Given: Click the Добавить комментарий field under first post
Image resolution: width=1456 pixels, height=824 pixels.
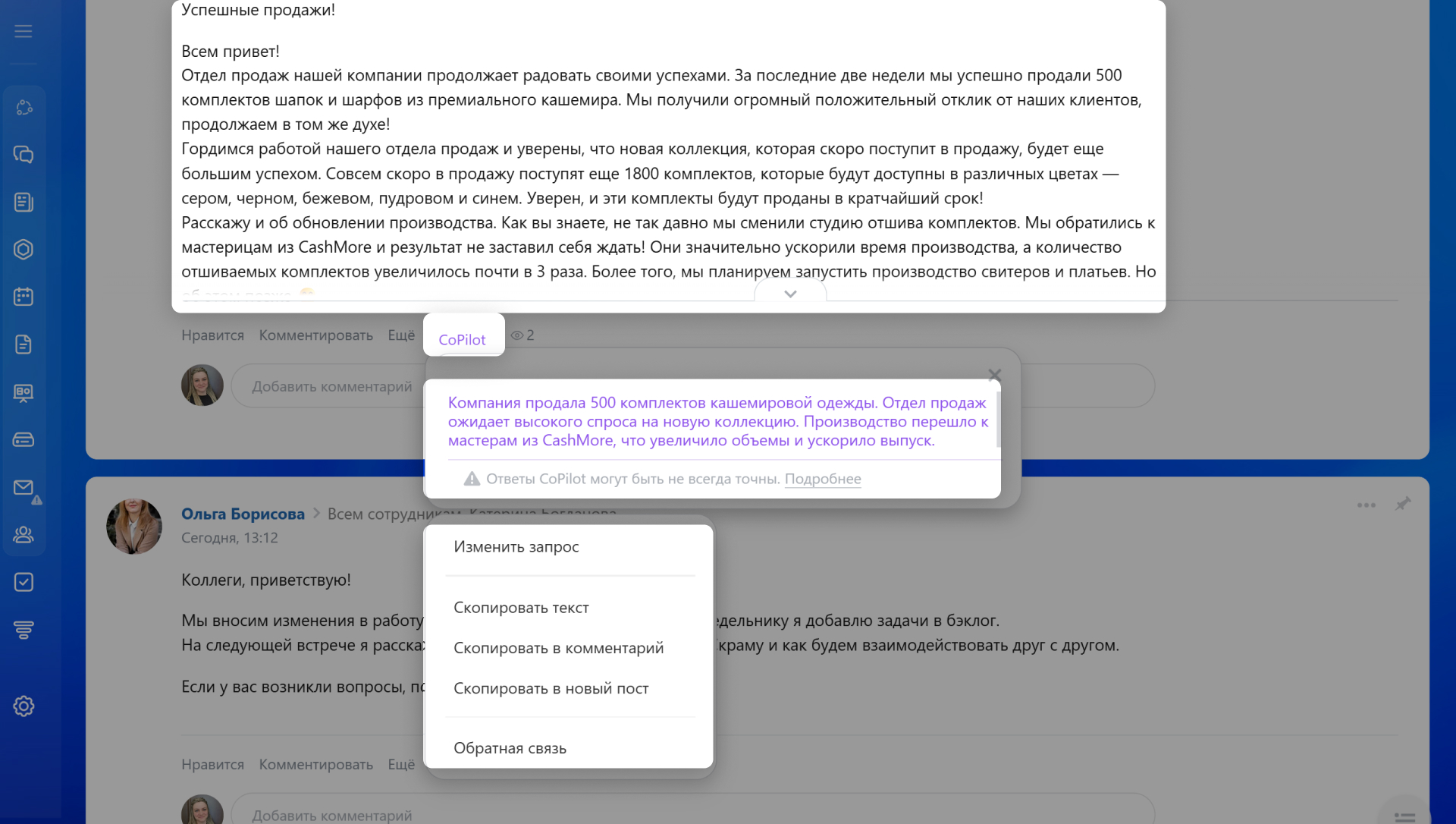Looking at the screenshot, I should click(x=332, y=387).
